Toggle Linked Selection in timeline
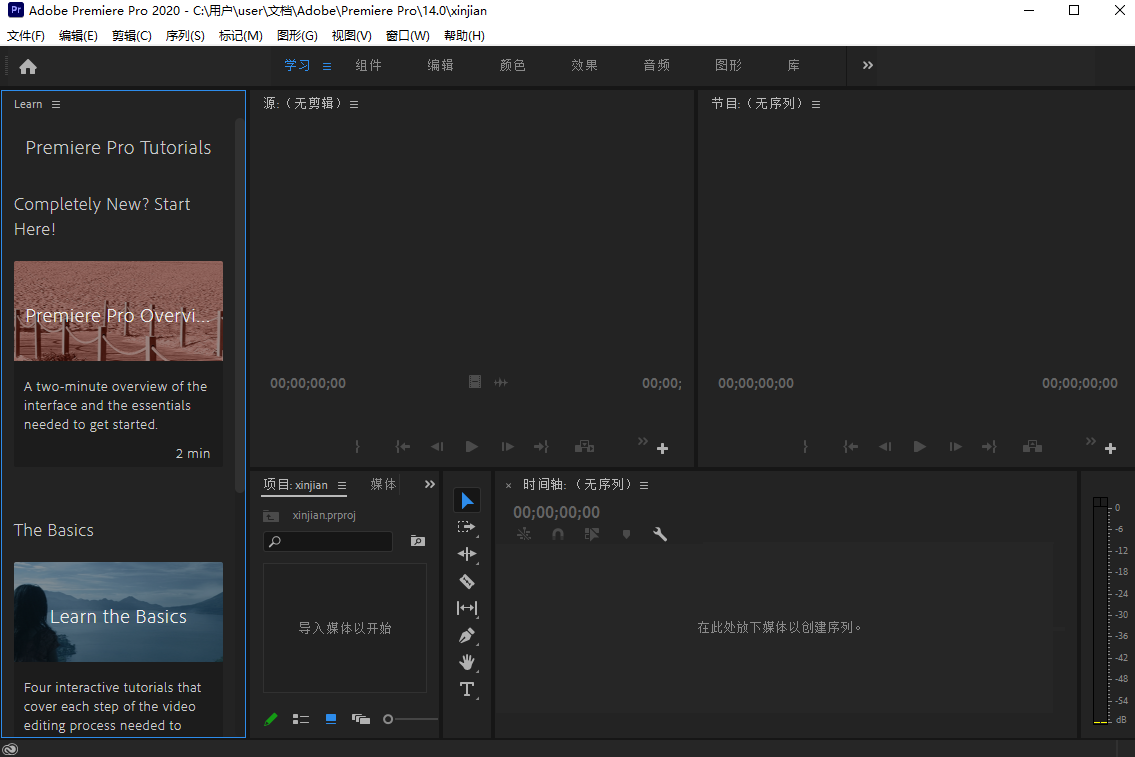1135x757 pixels. [591, 534]
